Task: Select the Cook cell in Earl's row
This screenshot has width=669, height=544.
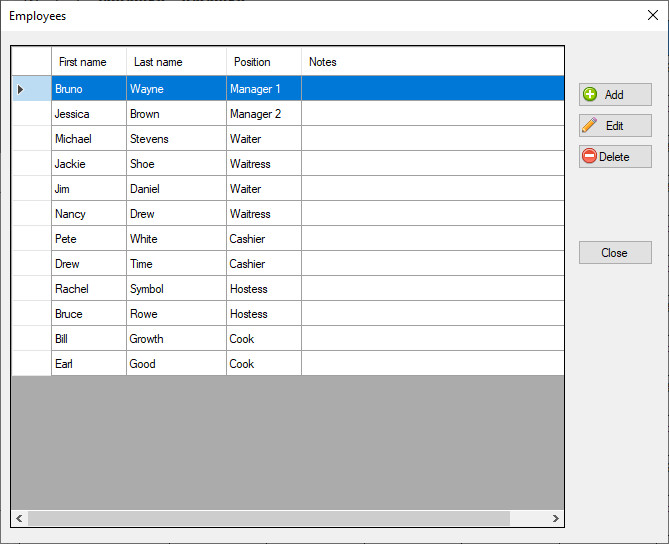Action: pos(264,364)
